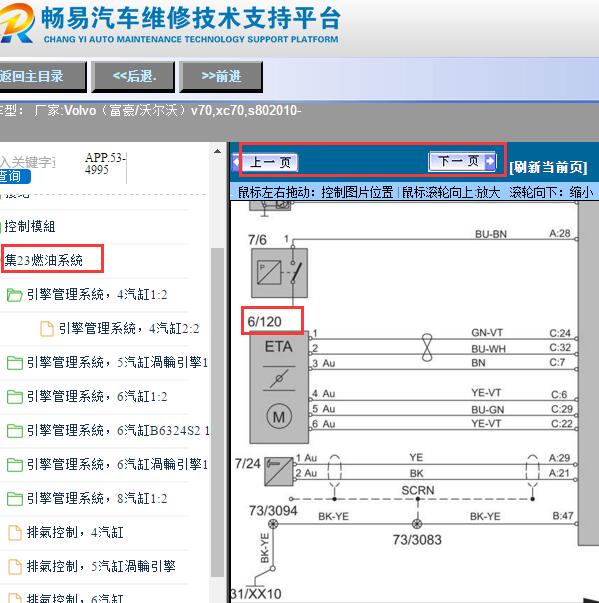Viewport: 599px width, 603px height.
Task: Click the ETA throttle module 6/120 symbol
Action: coord(279,388)
